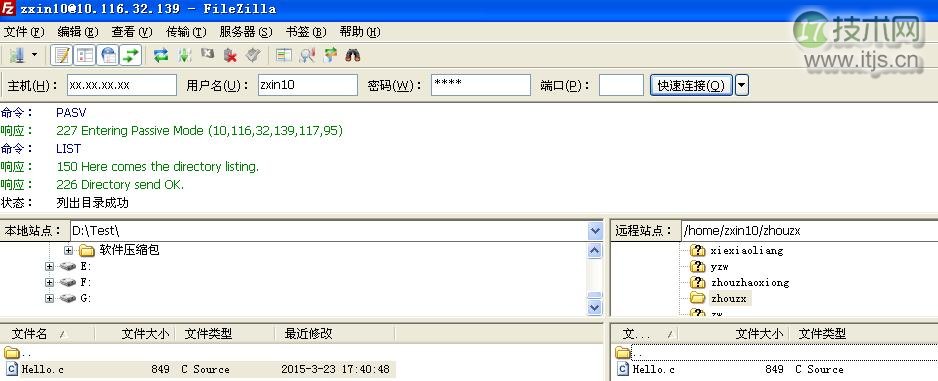Toggle directory comparison
The width and height of the screenshot is (938, 381).
pos(307,56)
